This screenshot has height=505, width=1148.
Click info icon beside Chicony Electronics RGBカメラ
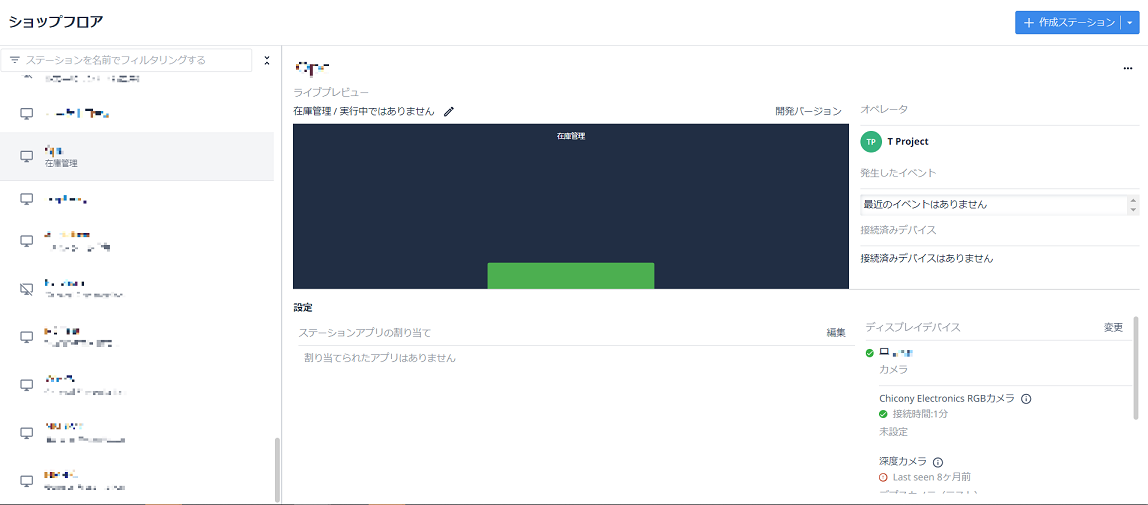1026,399
